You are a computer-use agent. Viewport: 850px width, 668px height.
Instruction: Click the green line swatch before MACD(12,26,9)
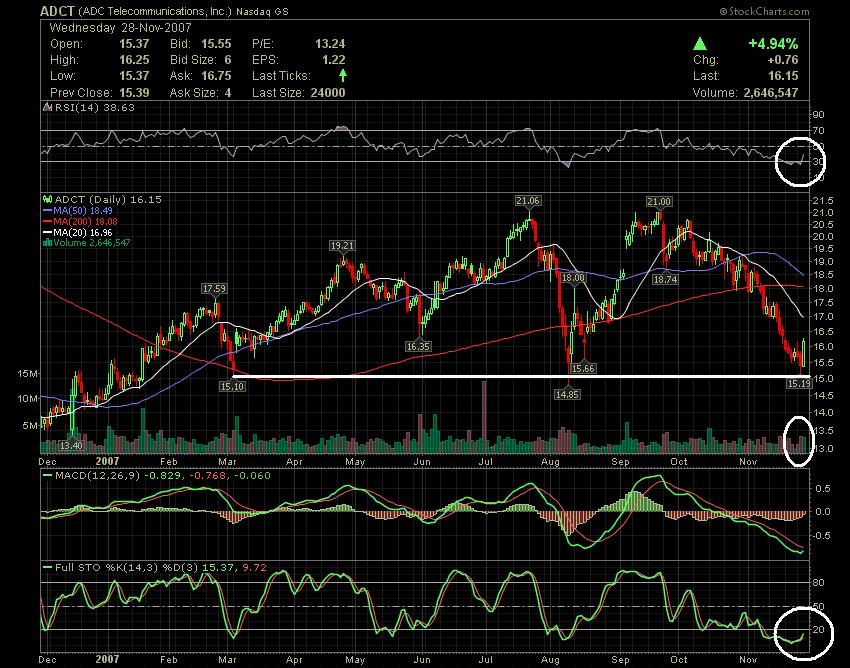tap(48, 476)
